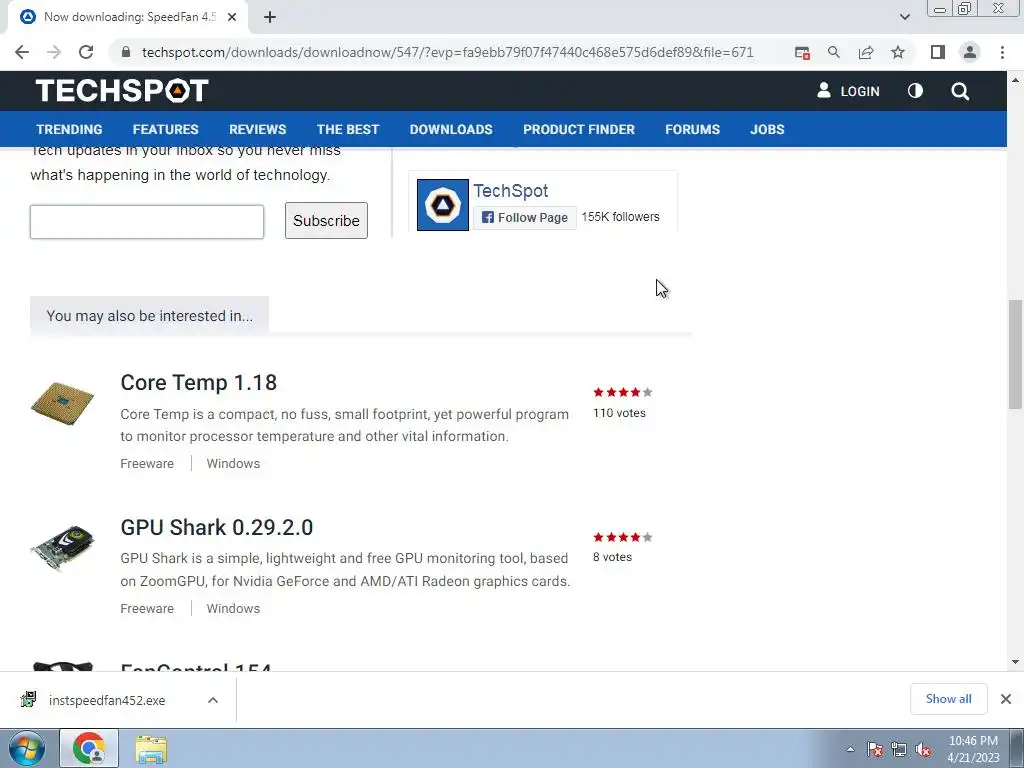This screenshot has height=768, width=1024.
Task: Click the muted volume tray icon
Action: click(923, 749)
